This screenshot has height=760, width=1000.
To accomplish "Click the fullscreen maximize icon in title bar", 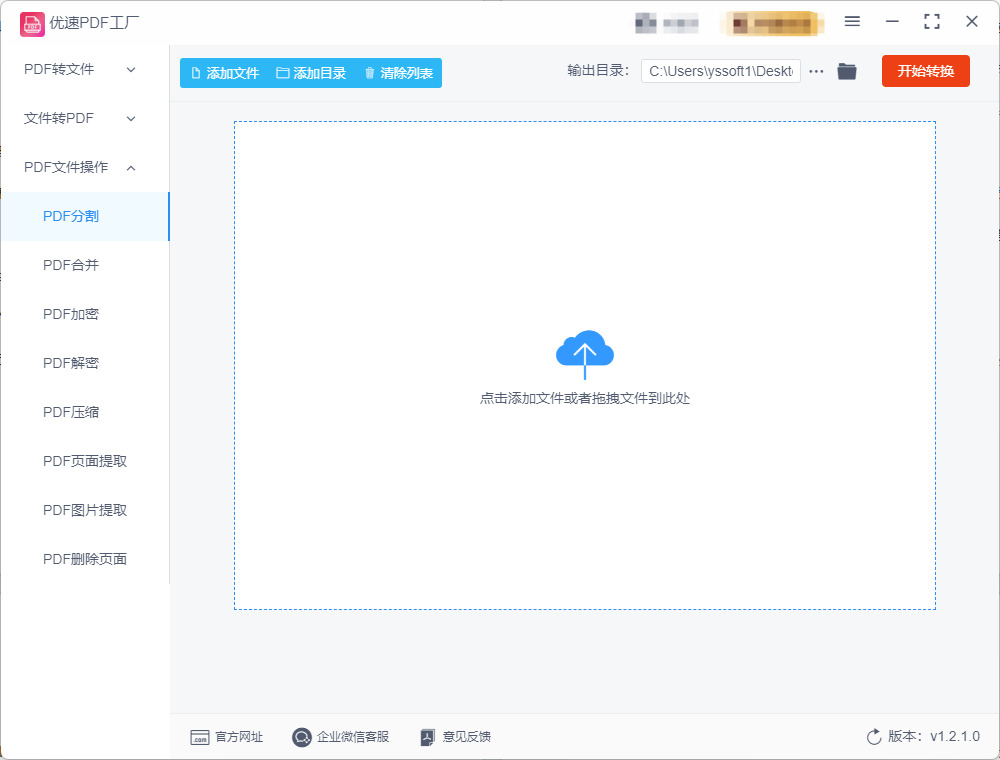I will (932, 22).
